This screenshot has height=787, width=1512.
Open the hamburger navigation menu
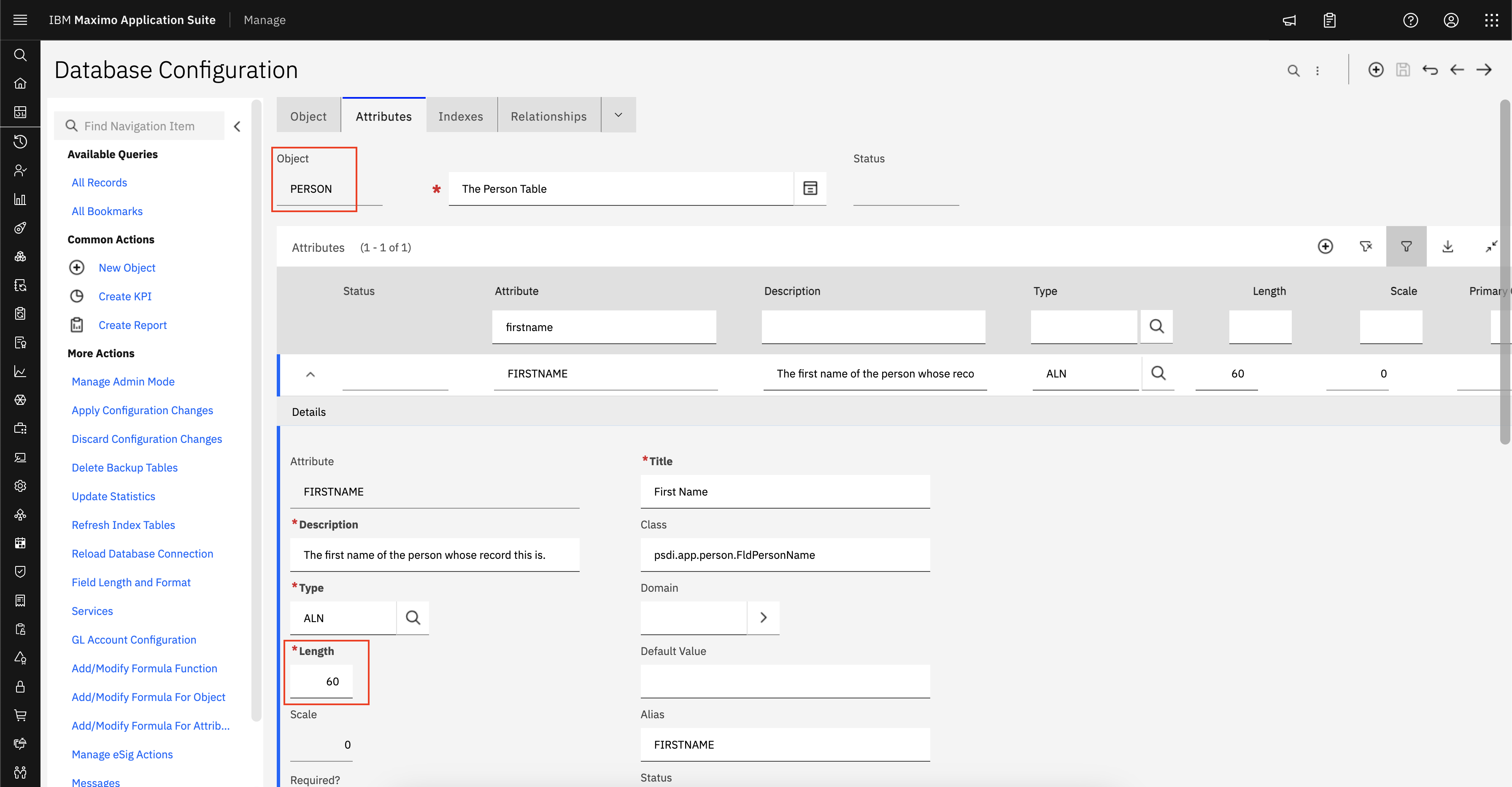coord(20,20)
